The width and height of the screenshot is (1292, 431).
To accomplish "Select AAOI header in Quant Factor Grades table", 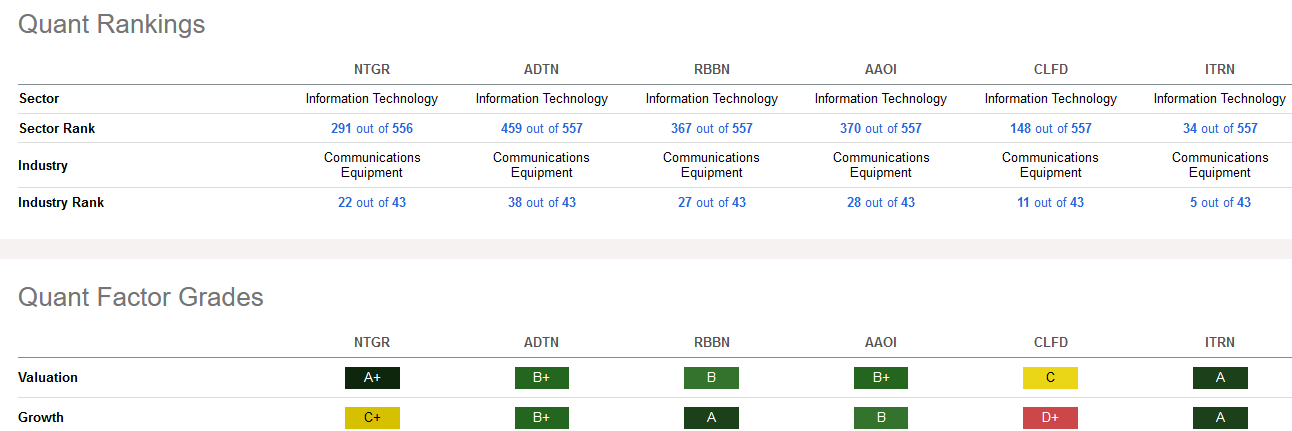I will (881, 342).
